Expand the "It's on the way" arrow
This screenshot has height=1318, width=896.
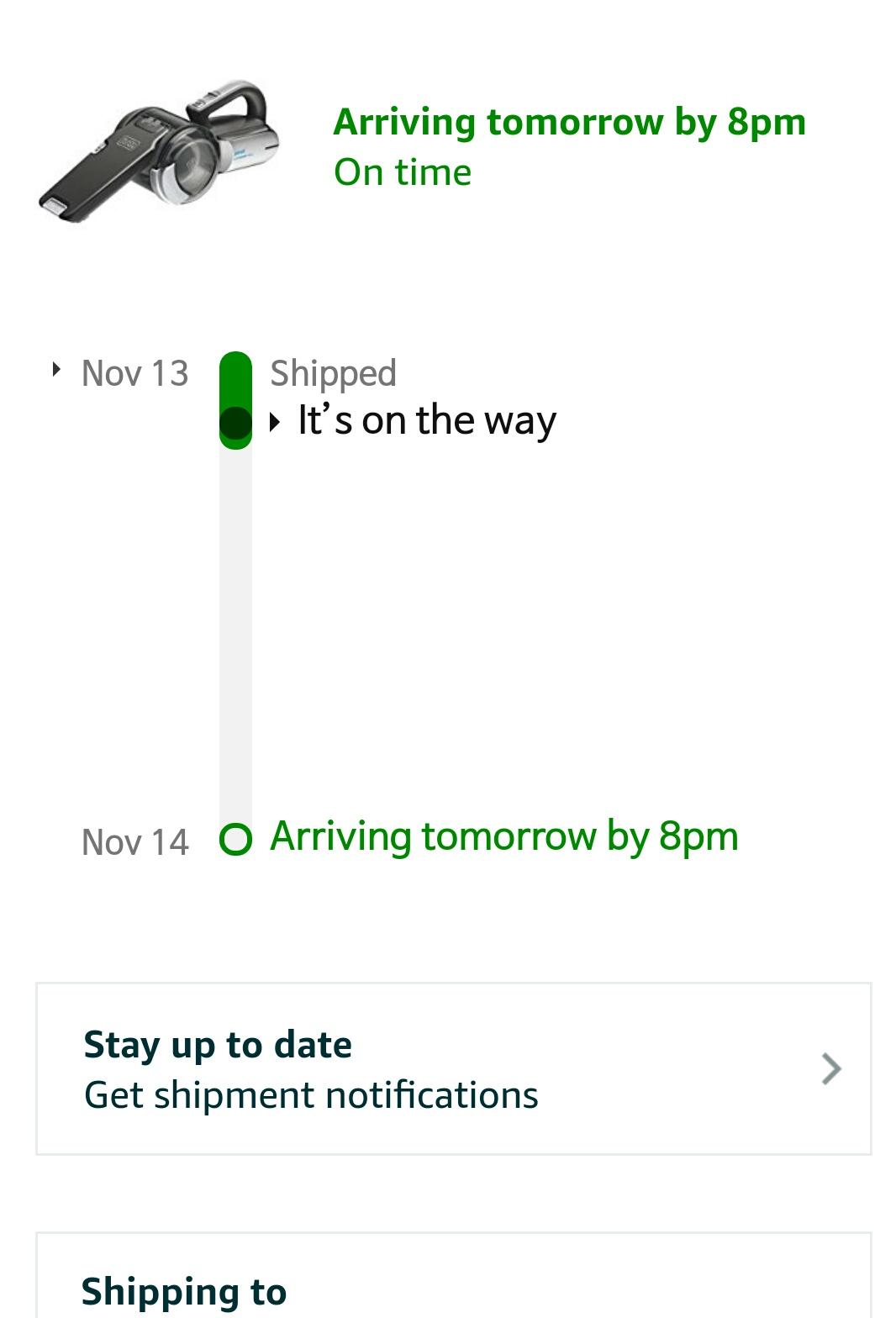[275, 422]
